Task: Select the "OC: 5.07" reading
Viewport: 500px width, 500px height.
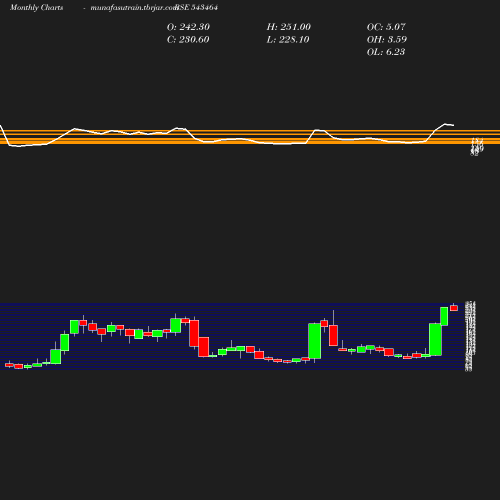Action: coord(386,27)
